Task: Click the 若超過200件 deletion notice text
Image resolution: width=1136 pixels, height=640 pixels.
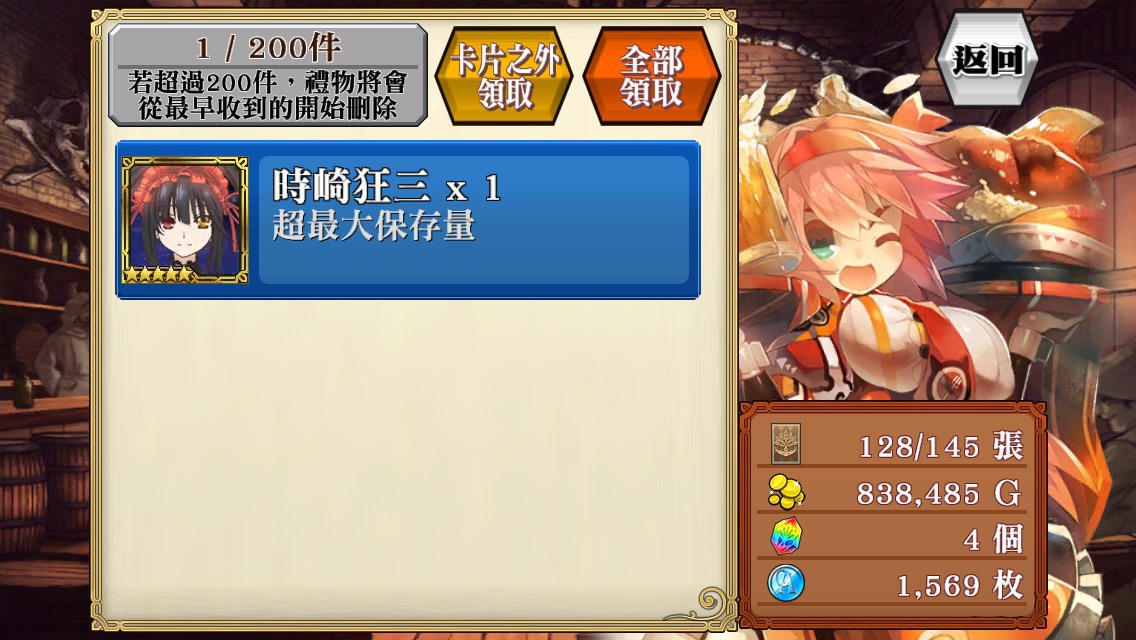Action: [267, 95]
